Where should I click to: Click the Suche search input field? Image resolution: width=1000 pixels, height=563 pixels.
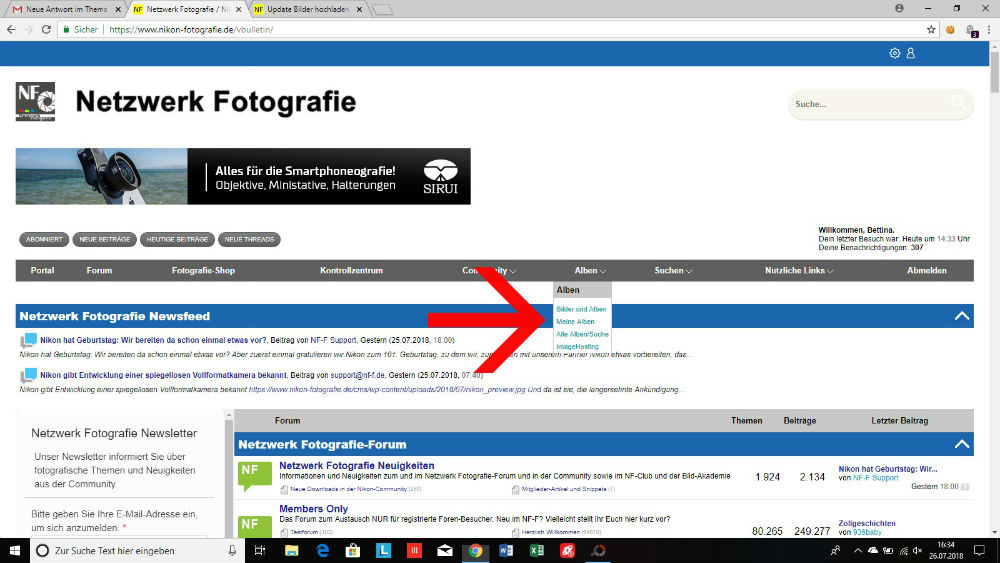pos(871,104)
